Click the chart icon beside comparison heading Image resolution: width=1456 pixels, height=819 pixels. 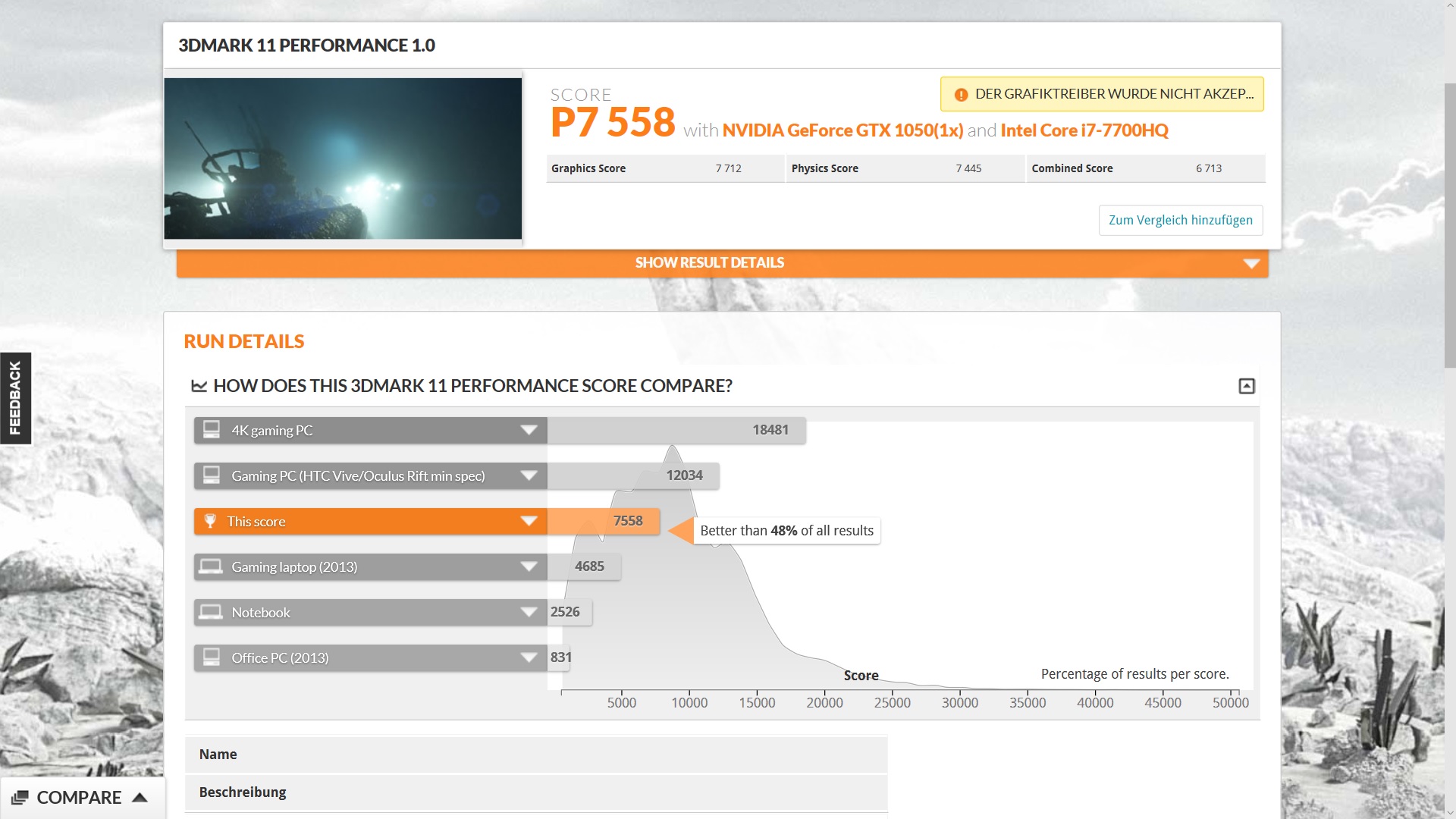pos(199,386)
